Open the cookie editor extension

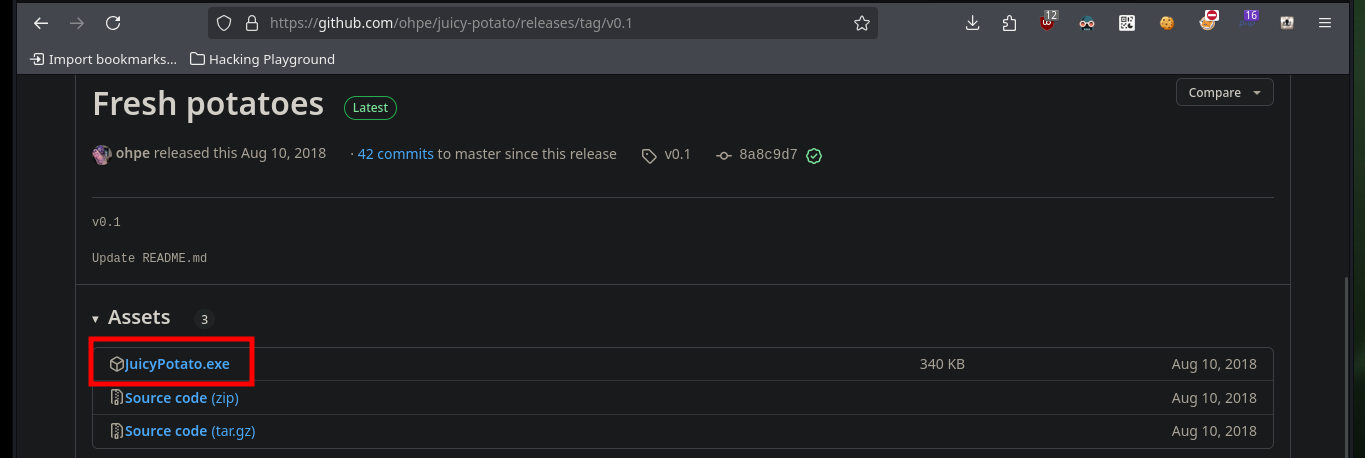(x=1166, y=23)
